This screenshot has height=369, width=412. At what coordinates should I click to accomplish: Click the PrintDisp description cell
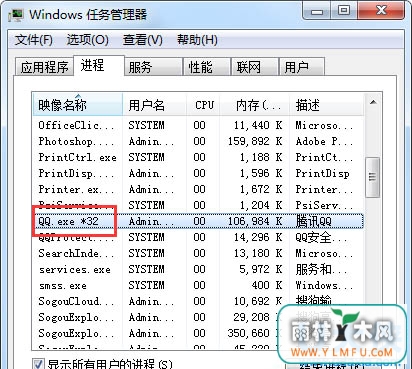(x=322, y=173)
